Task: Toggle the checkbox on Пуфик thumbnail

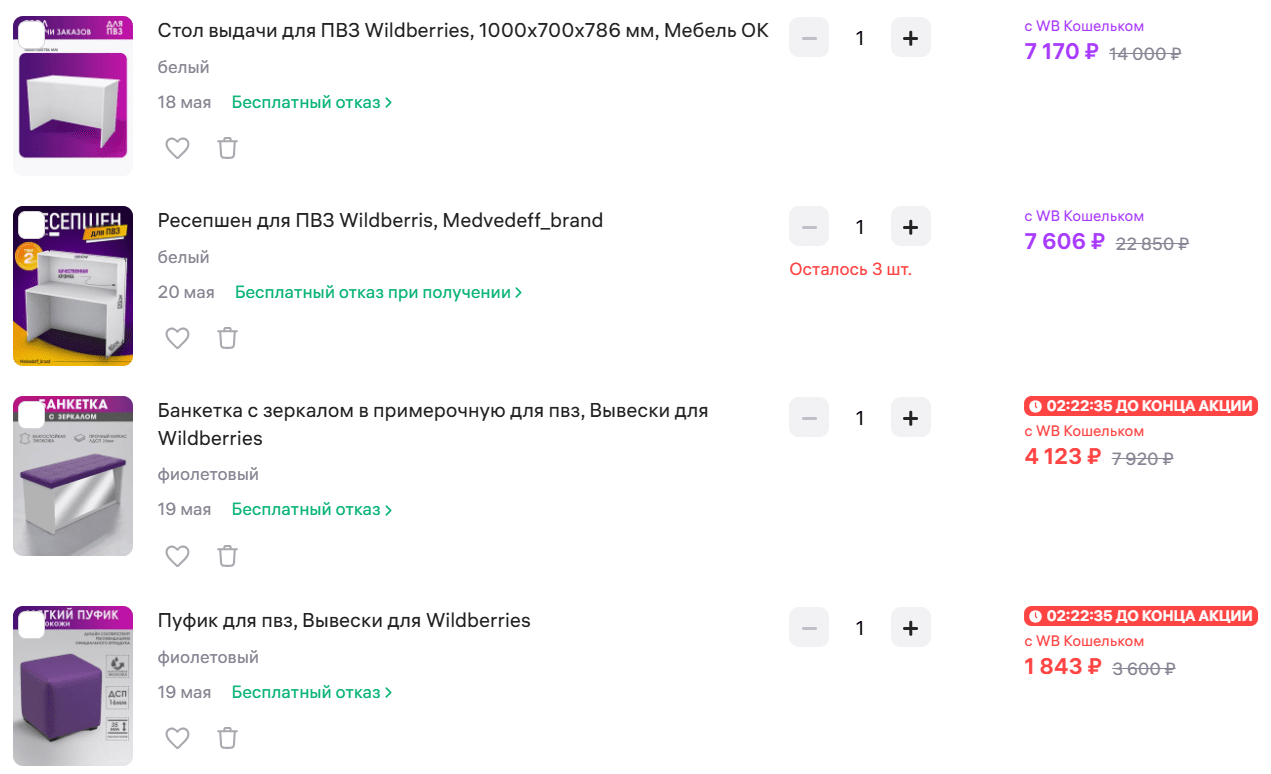Action: [32, 625]
